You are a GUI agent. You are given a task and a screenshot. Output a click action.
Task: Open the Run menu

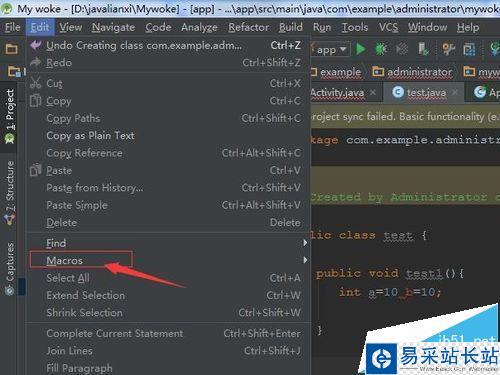(x=322, y=27)
